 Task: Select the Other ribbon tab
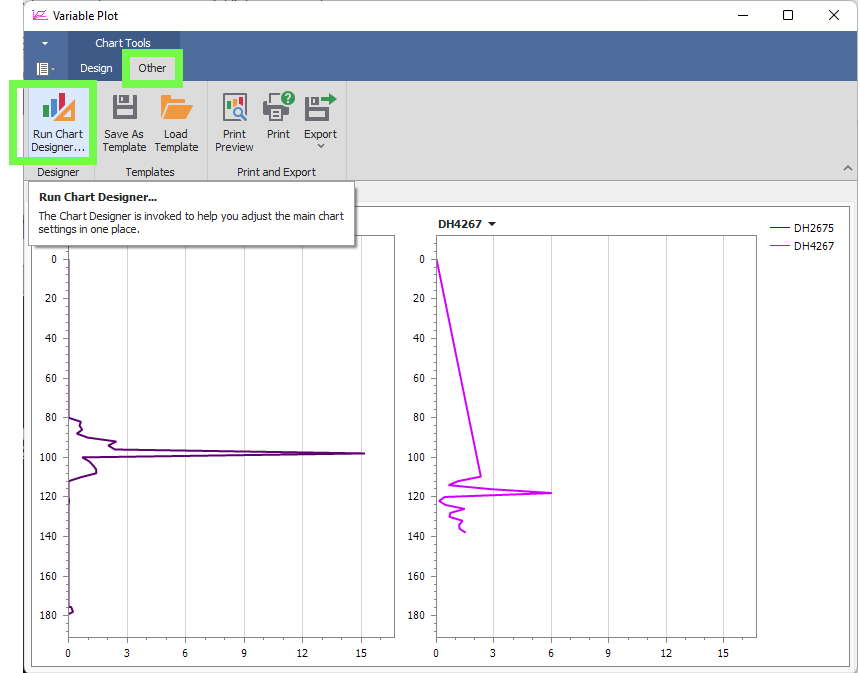coord(152,68)
